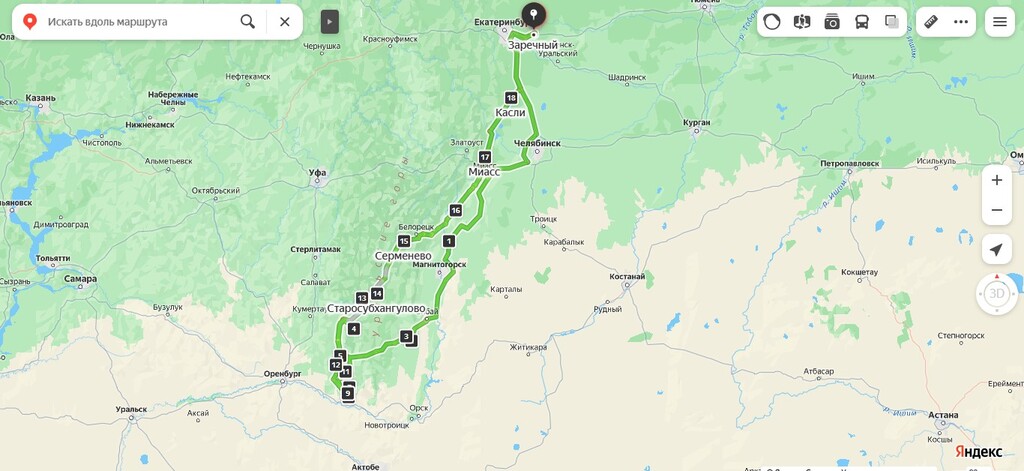Viewport: 1024px width, 471px height.
Task: Select the ruler distance tool
Action: 931,22
